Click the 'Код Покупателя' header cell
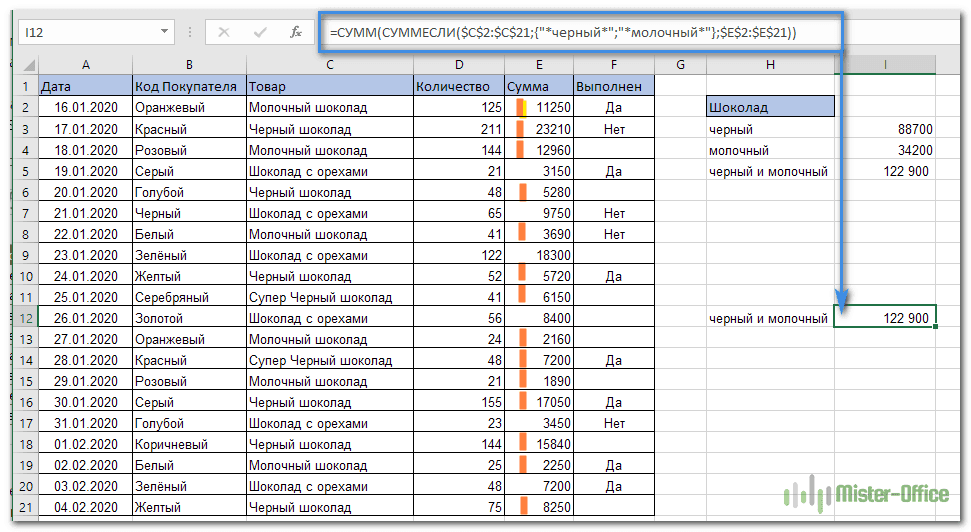The width and height of the screenshot is (971, 532). (x=188, y=87)
